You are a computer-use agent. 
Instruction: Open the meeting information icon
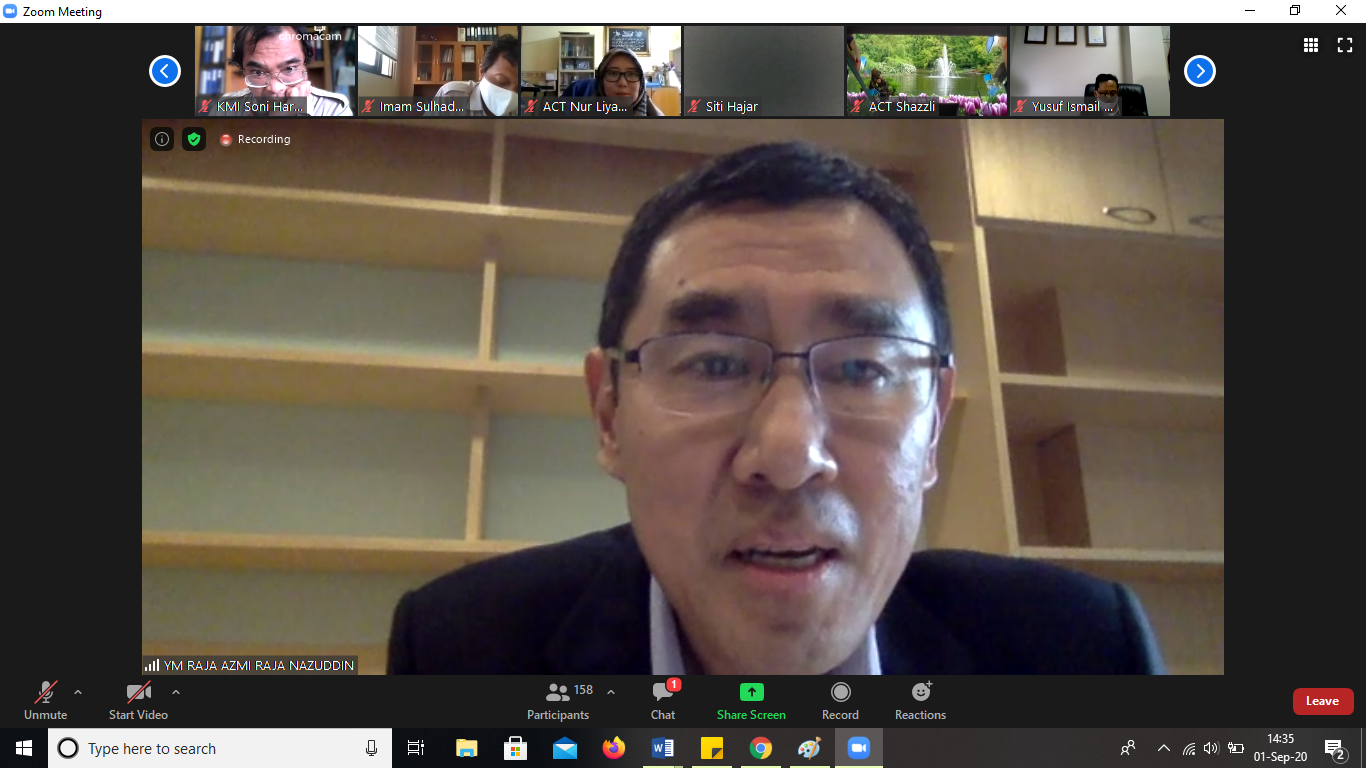(x=162, y=139)
